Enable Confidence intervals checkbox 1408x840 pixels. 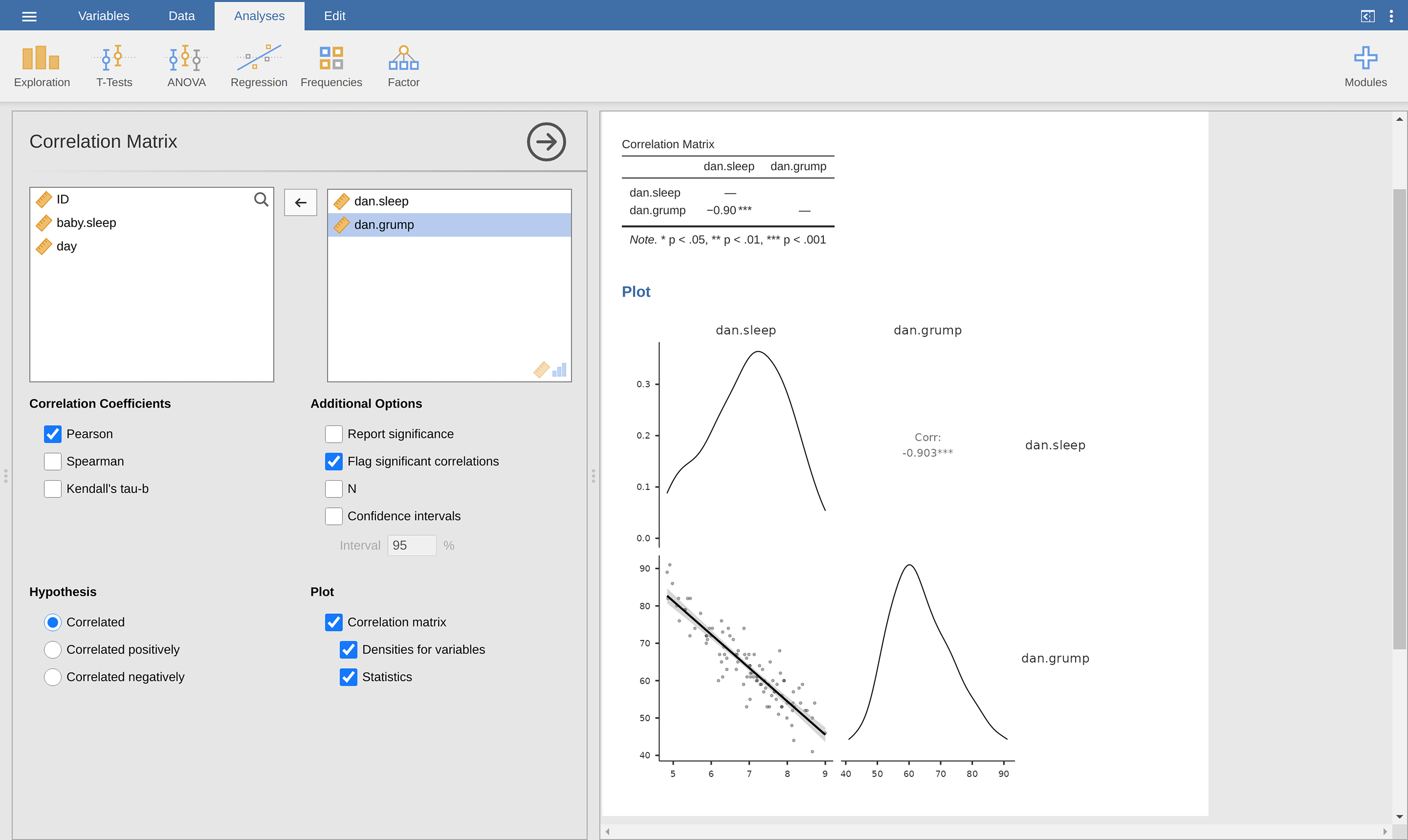tap(334, 516)
